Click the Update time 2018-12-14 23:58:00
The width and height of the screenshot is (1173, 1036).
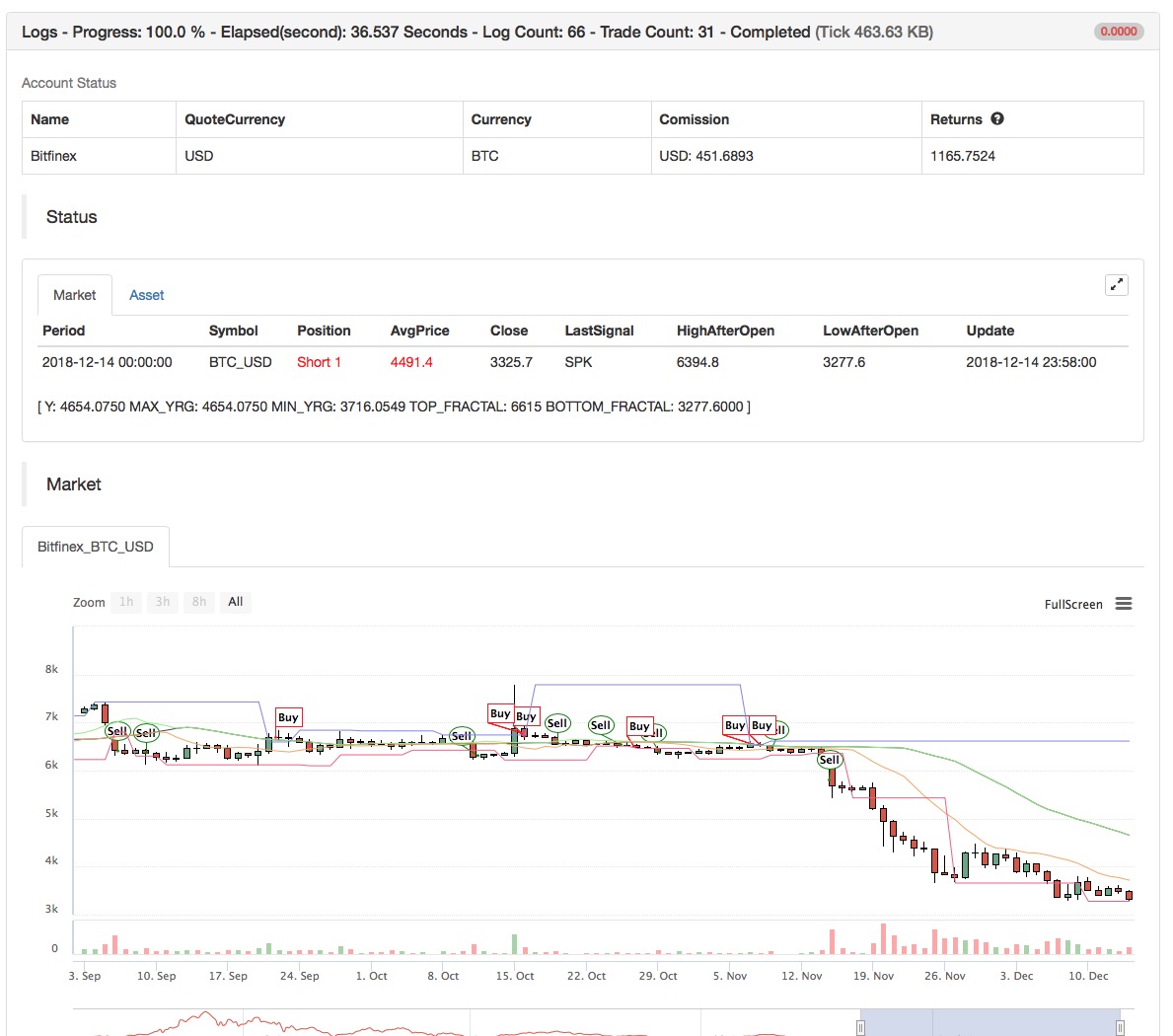(1031, 362)
